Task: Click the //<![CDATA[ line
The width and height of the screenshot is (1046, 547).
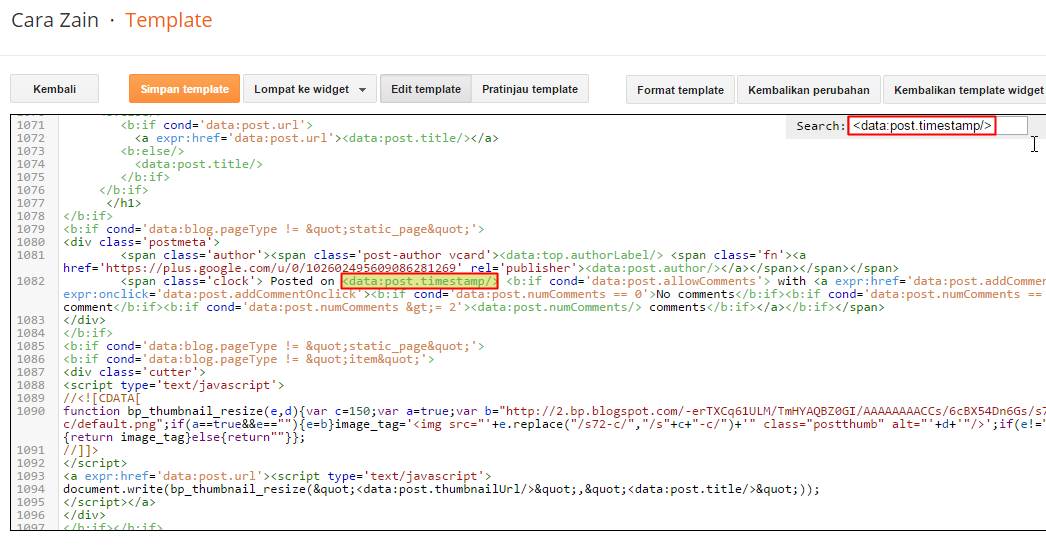Action: (102, 398)
